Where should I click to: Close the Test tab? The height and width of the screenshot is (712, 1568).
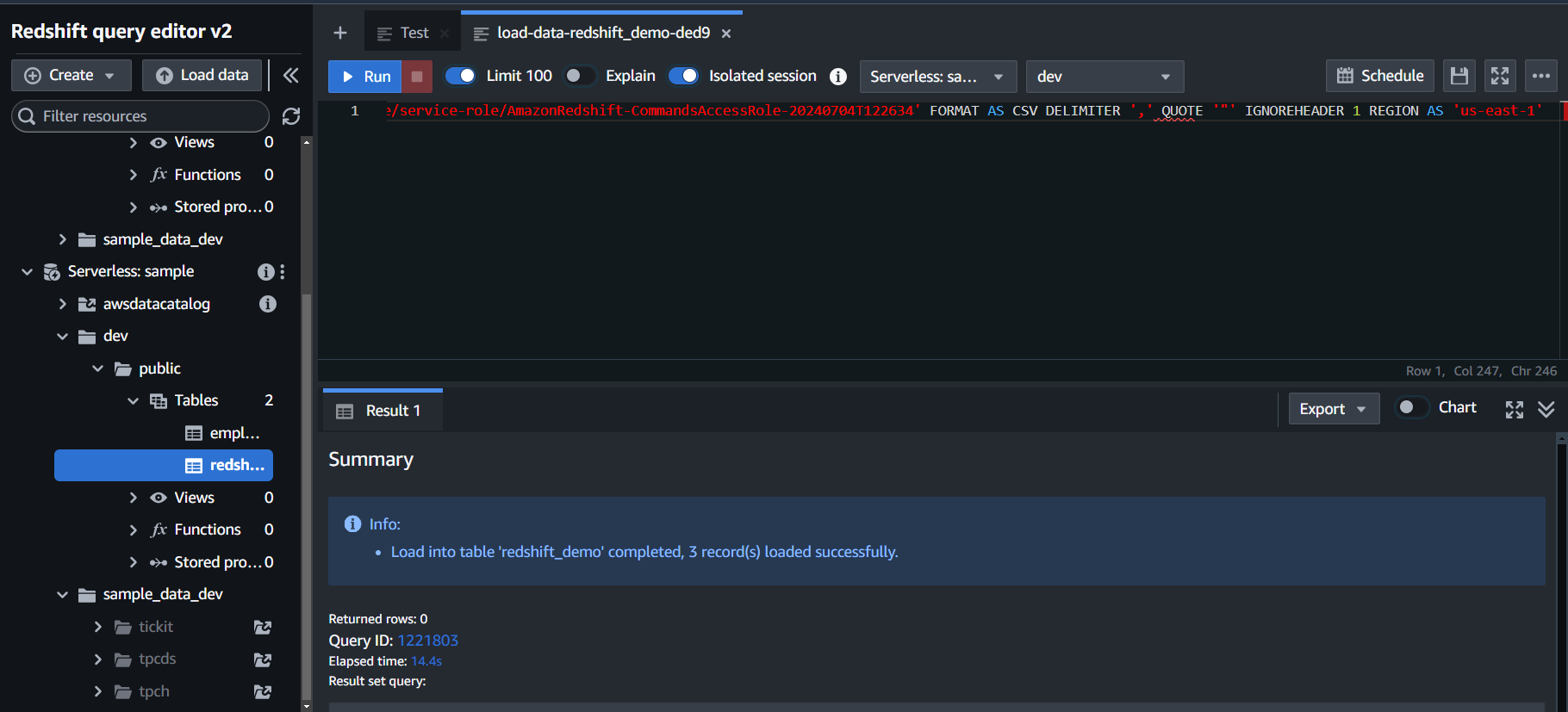pyautogui.click(x=445, y=34)
